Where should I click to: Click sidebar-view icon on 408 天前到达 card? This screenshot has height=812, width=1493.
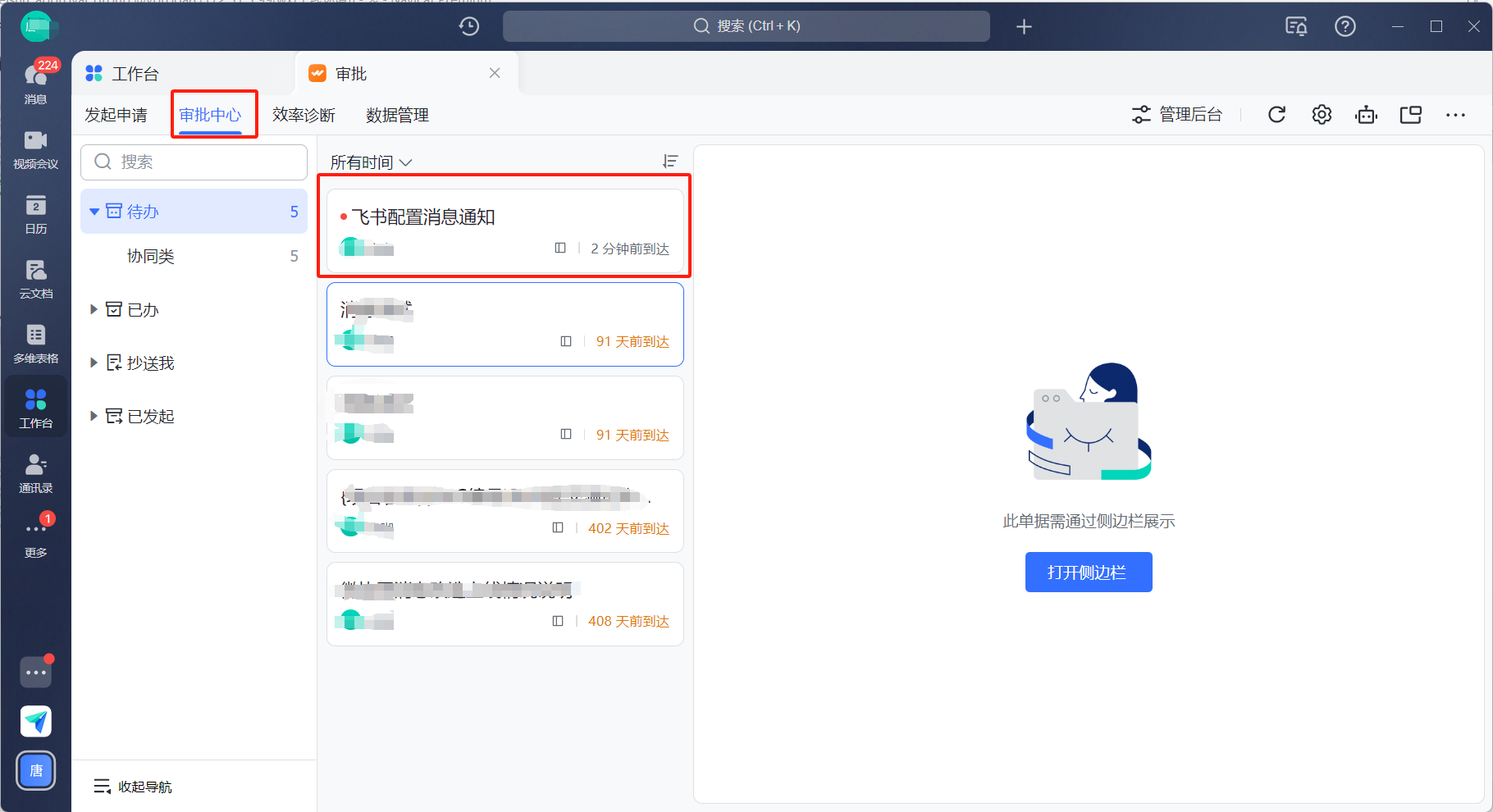pyautogui.click(x=558, y=621)
